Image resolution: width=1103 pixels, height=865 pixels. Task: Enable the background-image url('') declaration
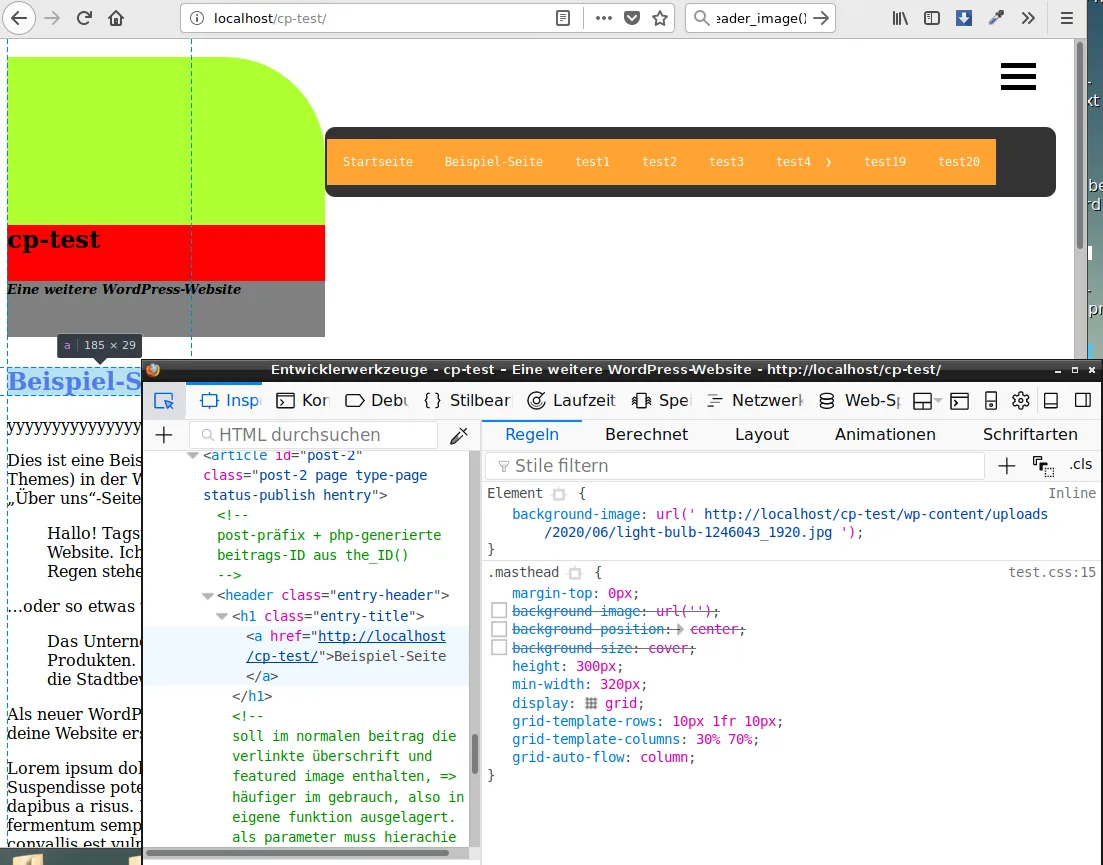tap(499, 610)
